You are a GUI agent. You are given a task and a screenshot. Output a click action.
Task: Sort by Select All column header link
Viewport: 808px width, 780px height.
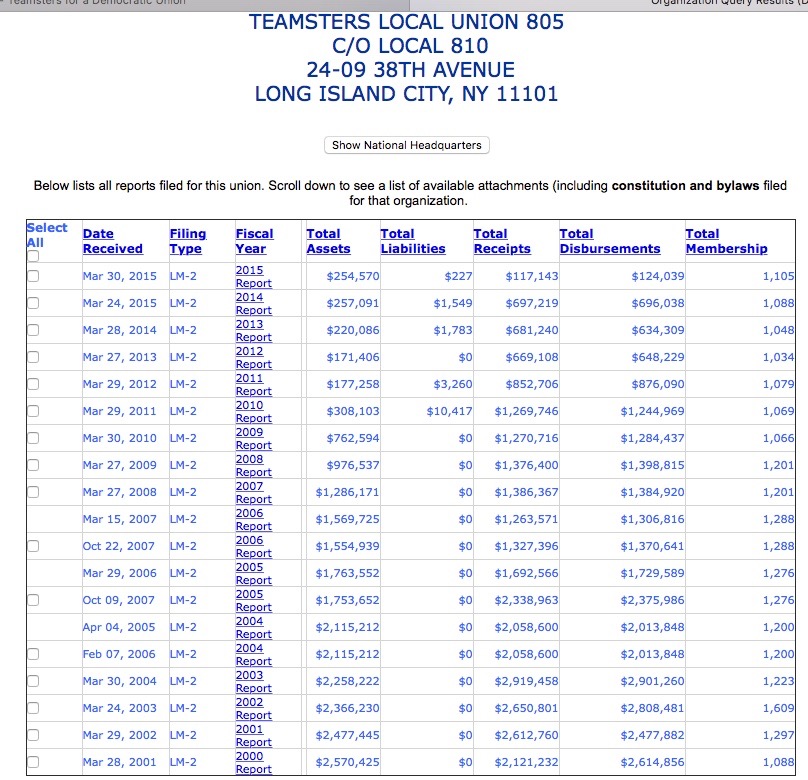tap(47, 235)
